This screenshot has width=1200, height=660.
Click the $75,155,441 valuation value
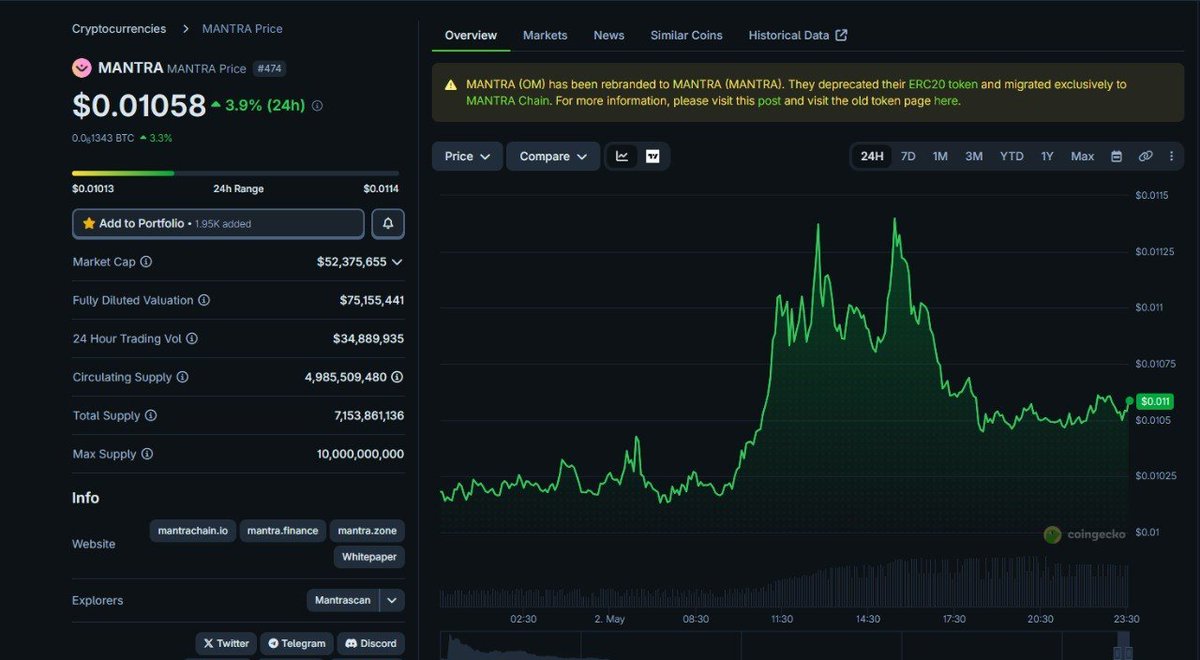click(372, 300)
